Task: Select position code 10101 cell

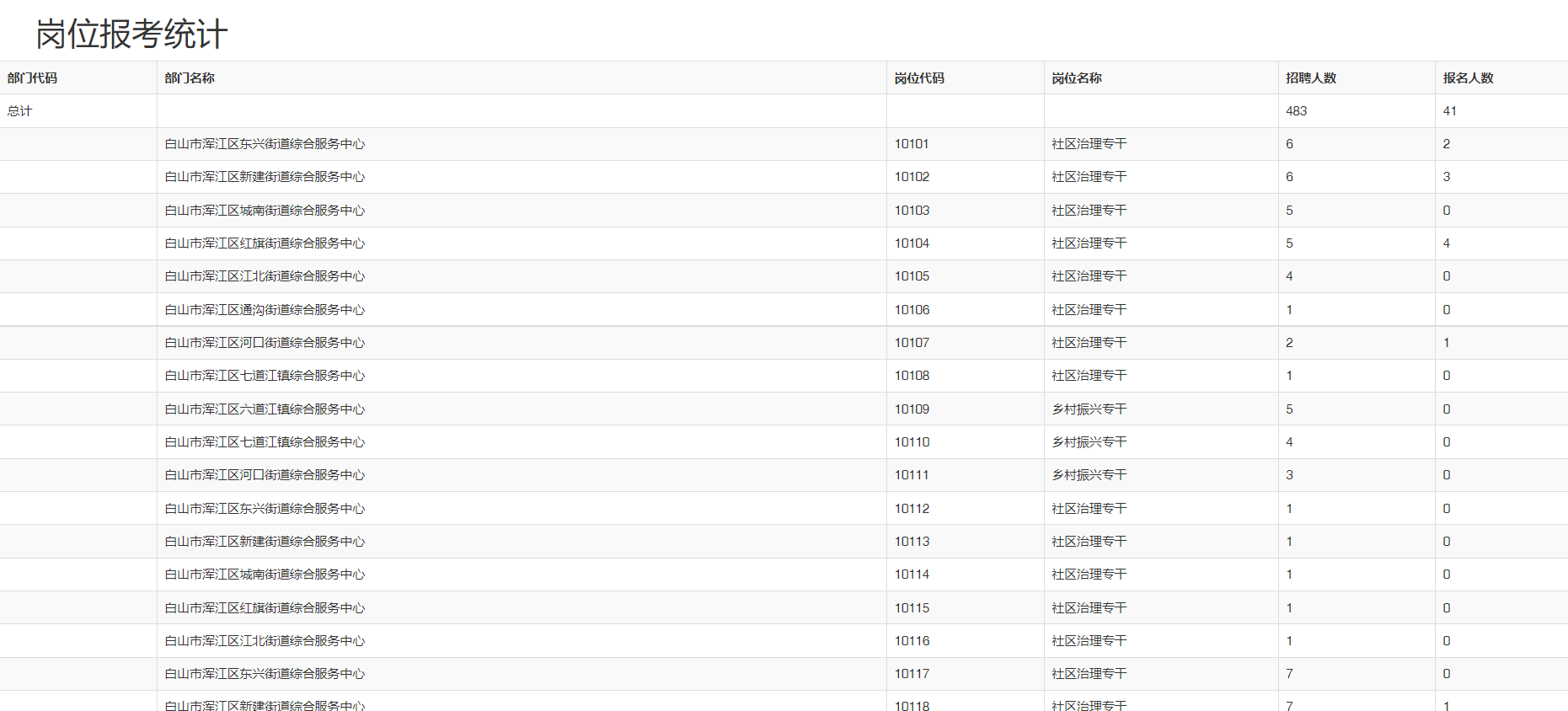Action: pyautogui.click(x=912, y=144)
